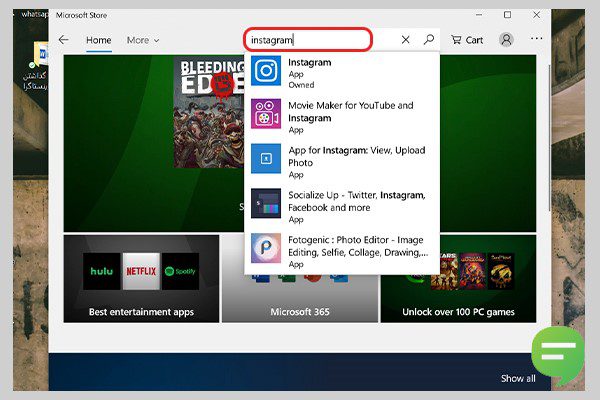Select the Instagram app icon in suggestions
The width and height of the screenshot is (600, 400).
coord(266,71)
